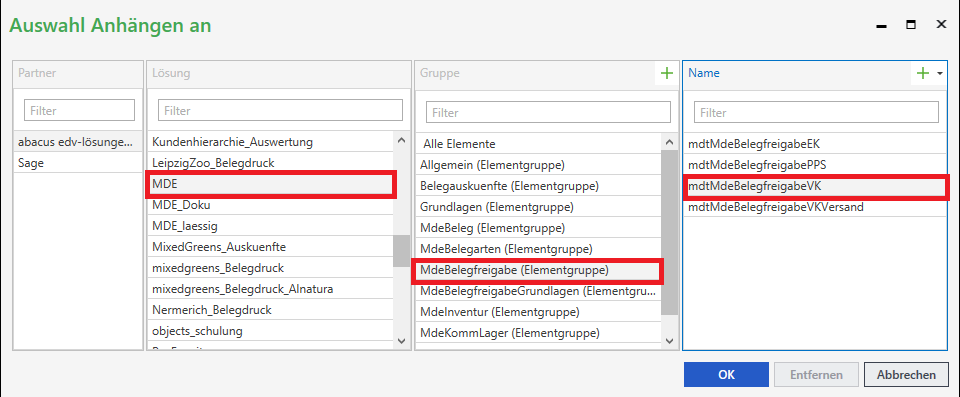Select MDE_Doku in the Lösung list
This screenshot has width=960, height=397.
[x=270, y=205]
